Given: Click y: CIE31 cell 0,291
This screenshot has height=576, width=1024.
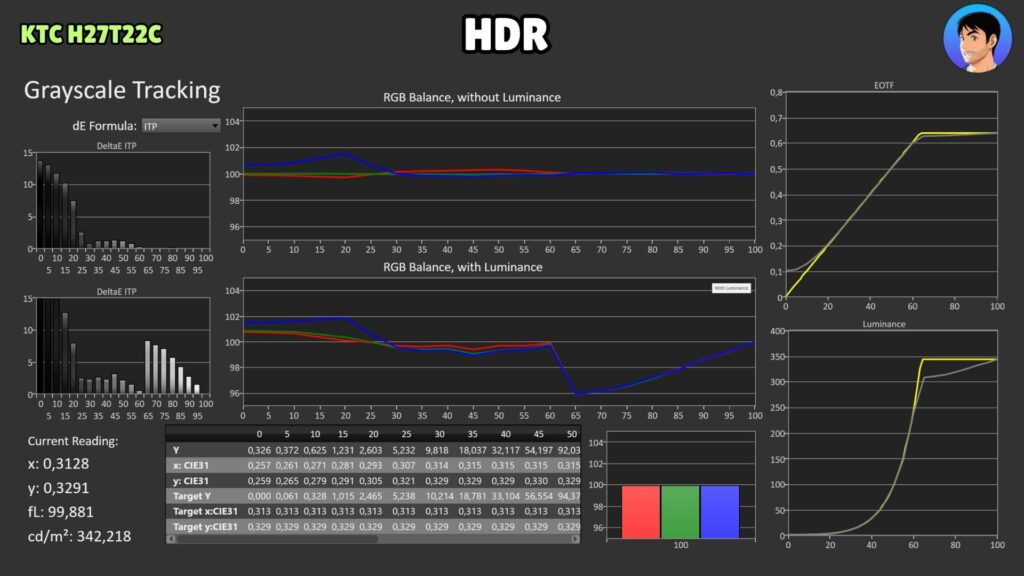Looking at the screenshot, I should [x=343, y=481].
